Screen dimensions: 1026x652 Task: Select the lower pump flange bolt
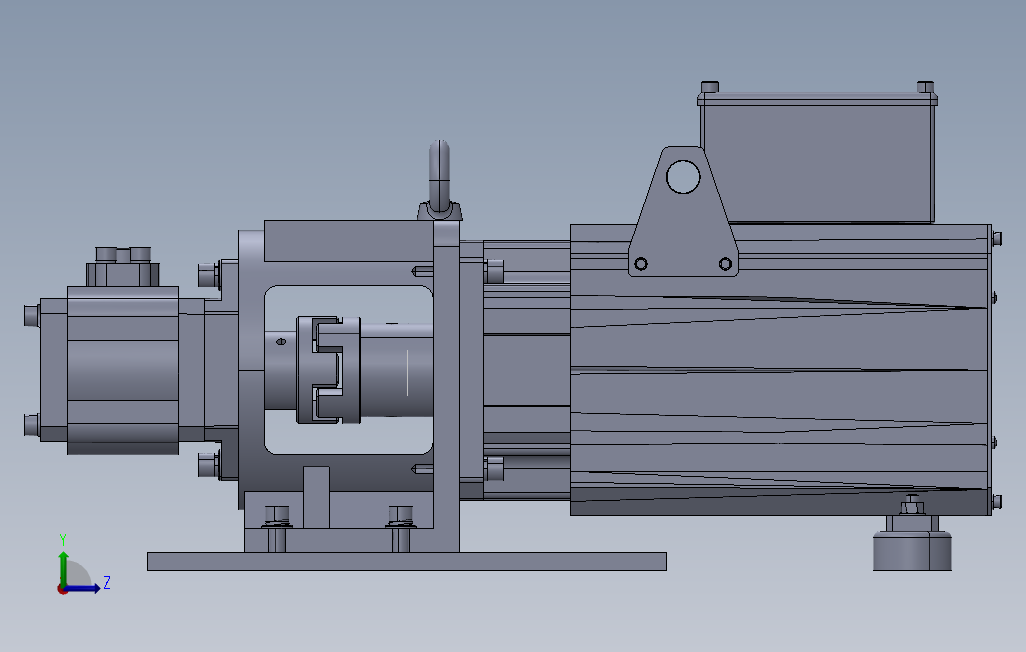(209, 465)
